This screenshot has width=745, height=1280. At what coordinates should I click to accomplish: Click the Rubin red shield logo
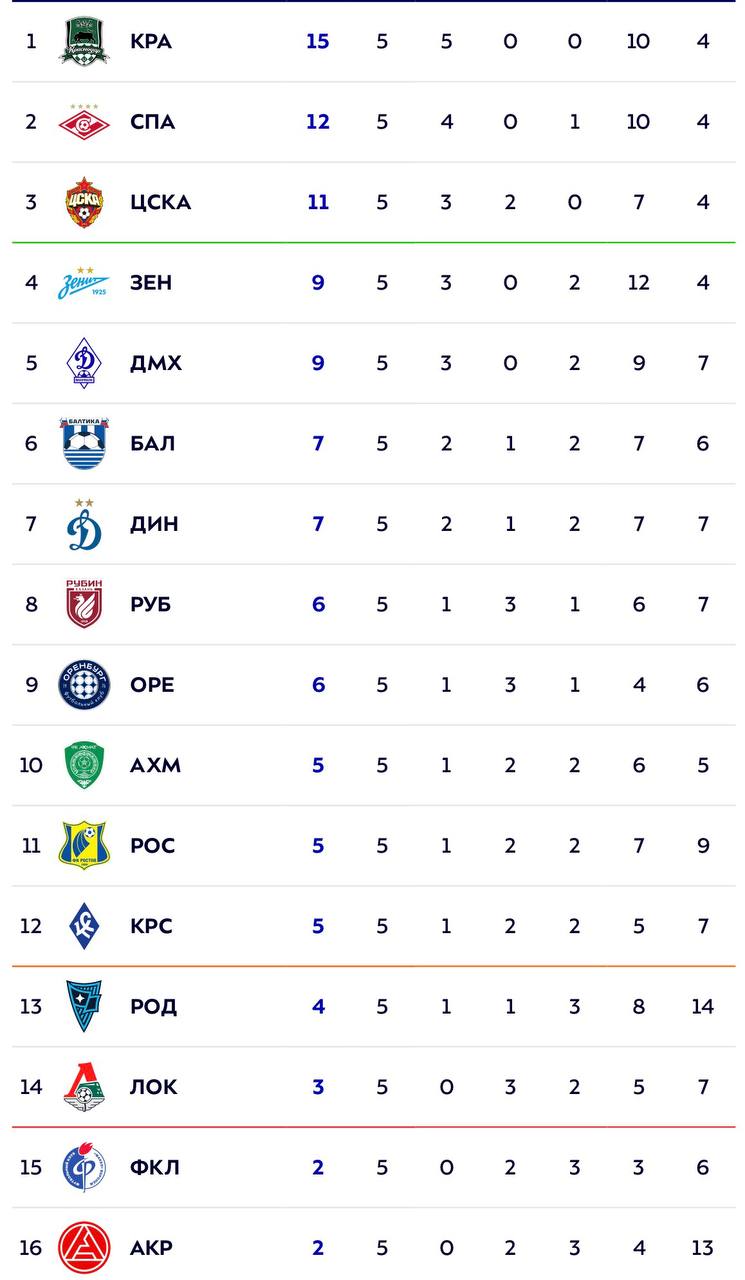[84, 604]
